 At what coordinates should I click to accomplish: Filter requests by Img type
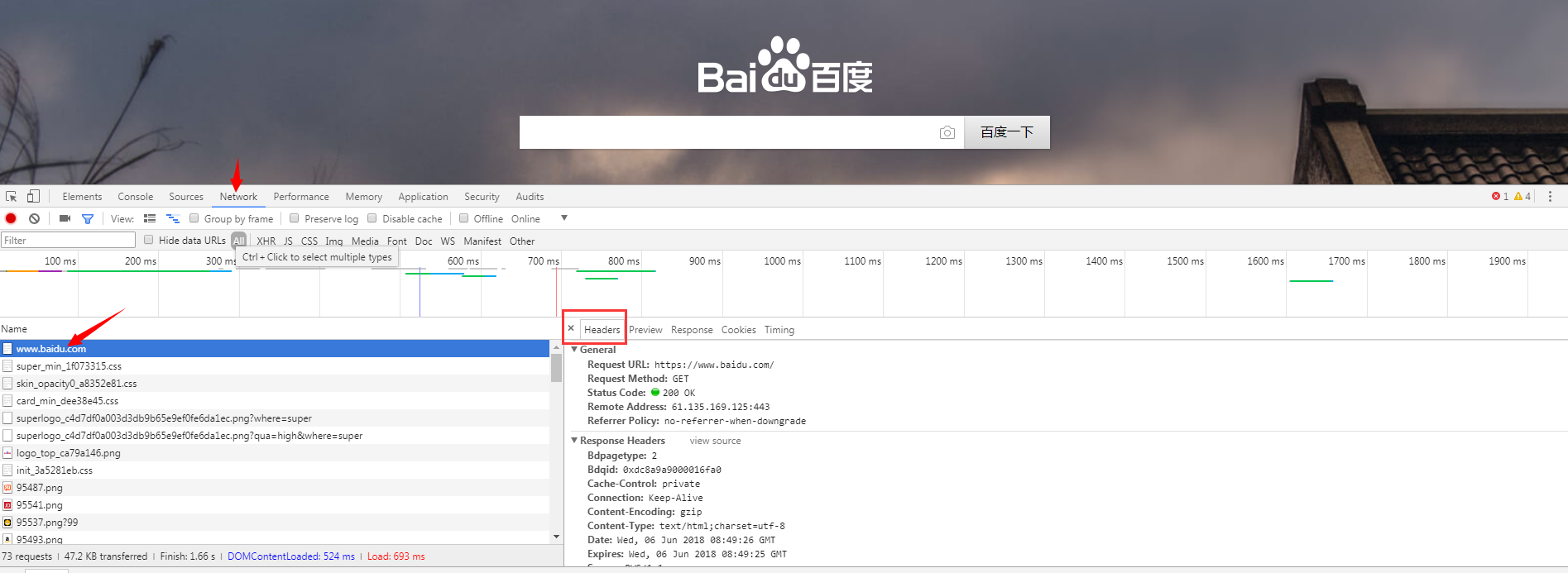[x=333, y=241]
